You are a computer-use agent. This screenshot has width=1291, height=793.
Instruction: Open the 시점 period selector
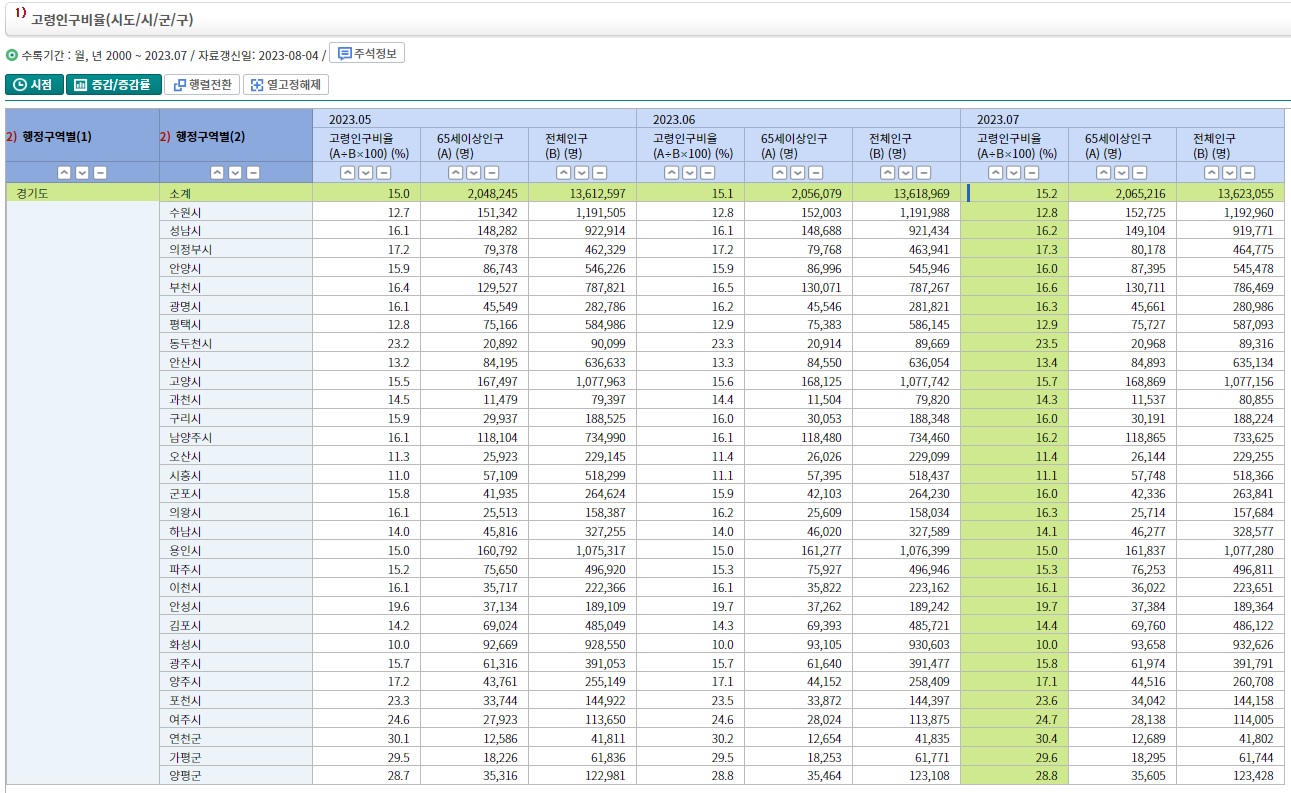(x=34, y=85)
